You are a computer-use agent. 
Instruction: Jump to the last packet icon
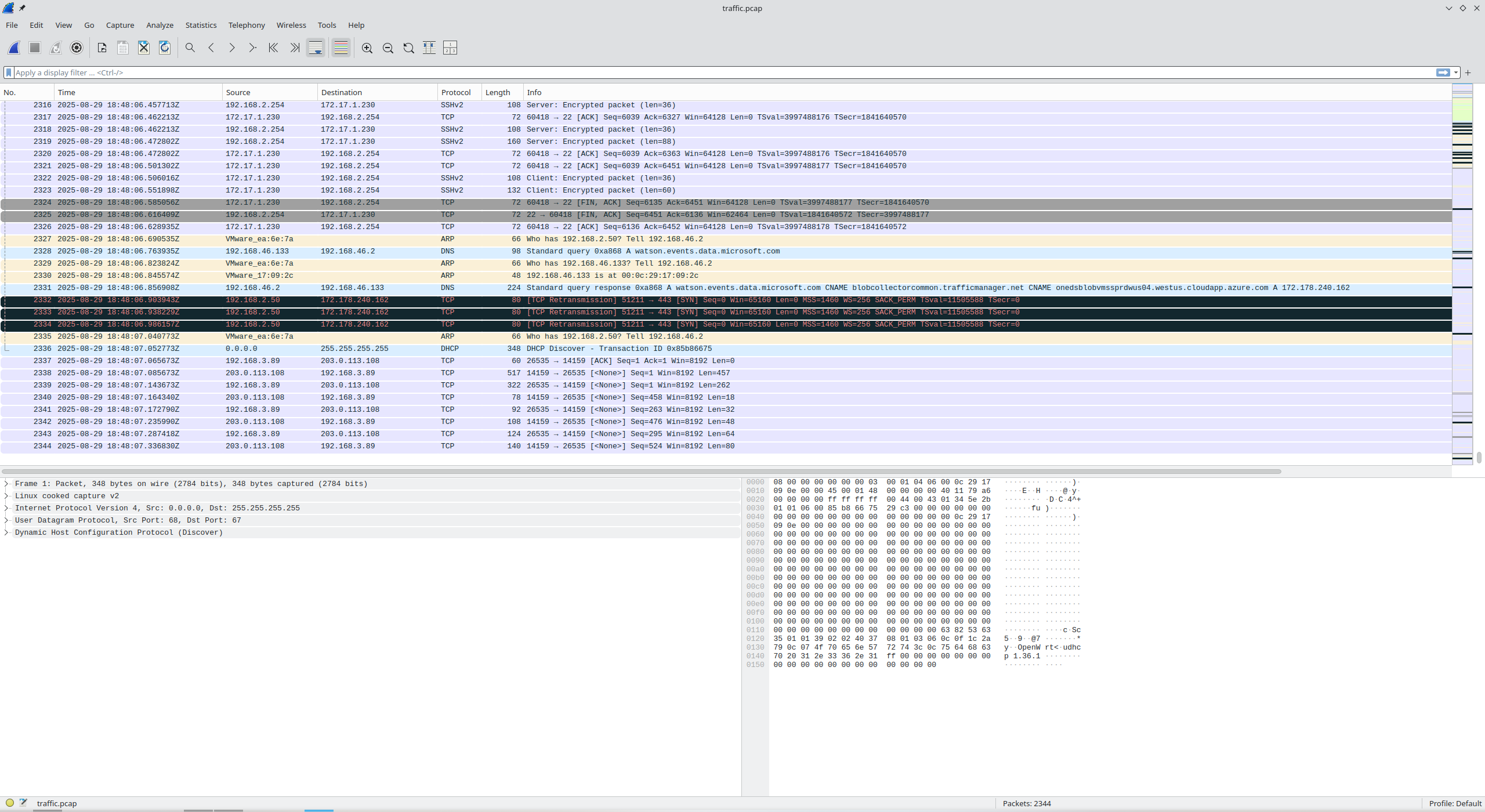coord(295,48)
